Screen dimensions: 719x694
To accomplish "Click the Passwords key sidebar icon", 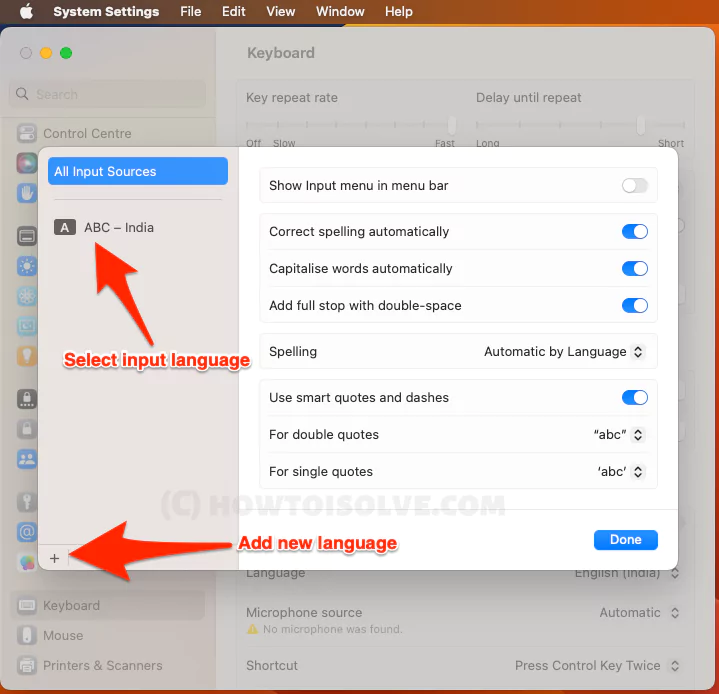I will (x=27, y=502).
